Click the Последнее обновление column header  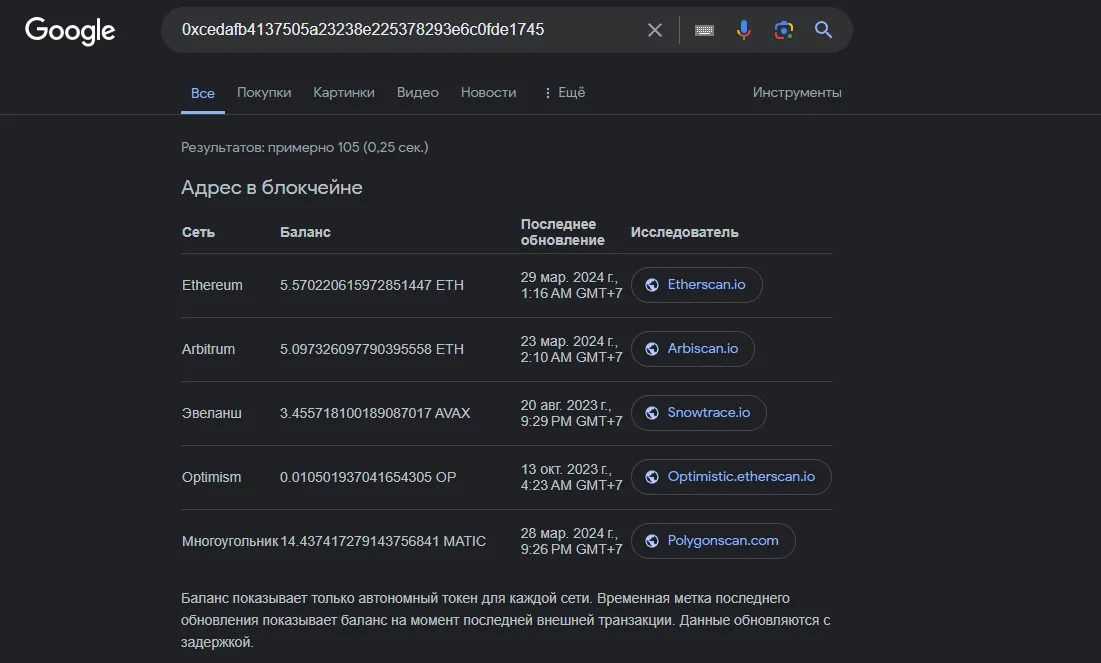pyautogui.click(x=562, y=232)
